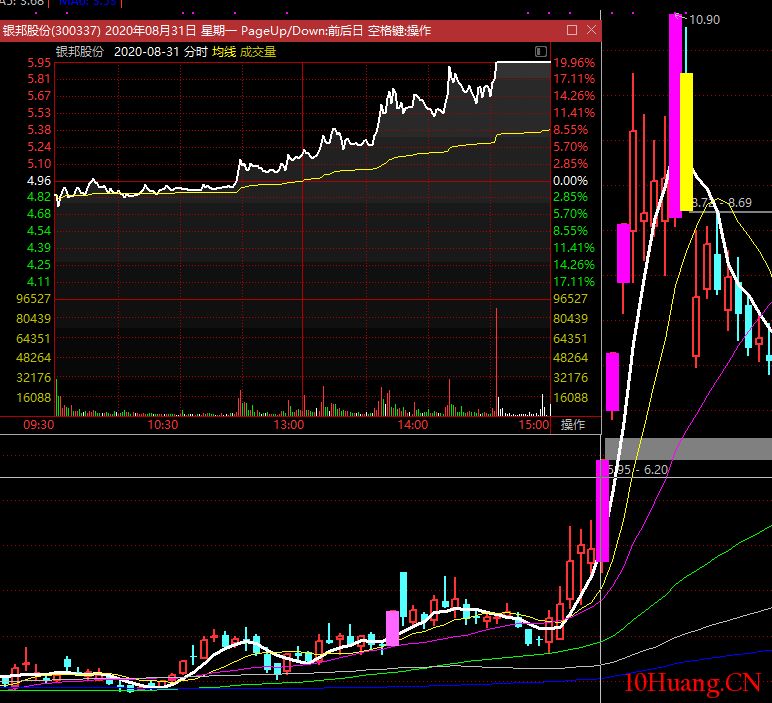Click the small panel icon beside 成交量 header
This screenshot has height=703, width=772.
[x=541, y=51]
